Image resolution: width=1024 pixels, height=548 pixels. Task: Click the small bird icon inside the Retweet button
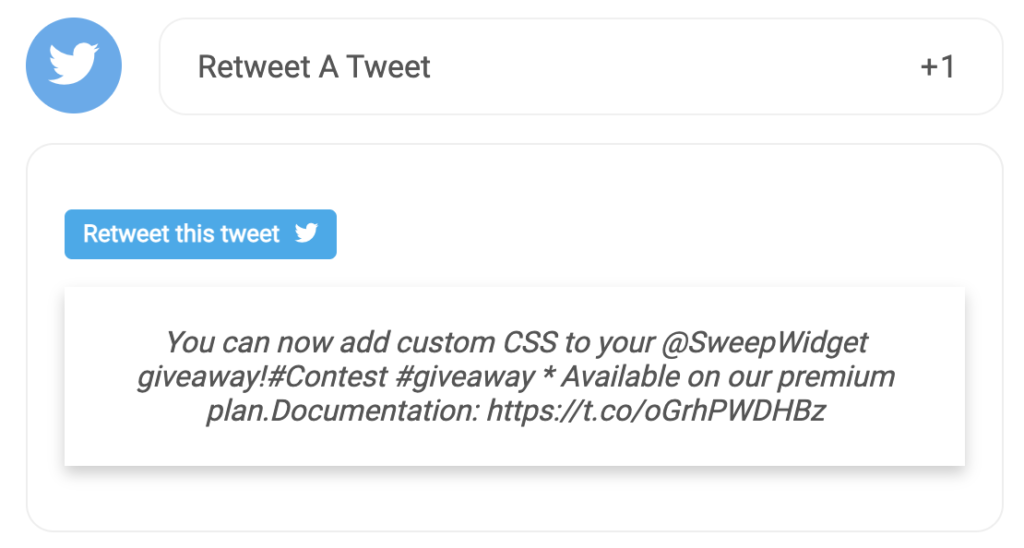pos(306,233)
